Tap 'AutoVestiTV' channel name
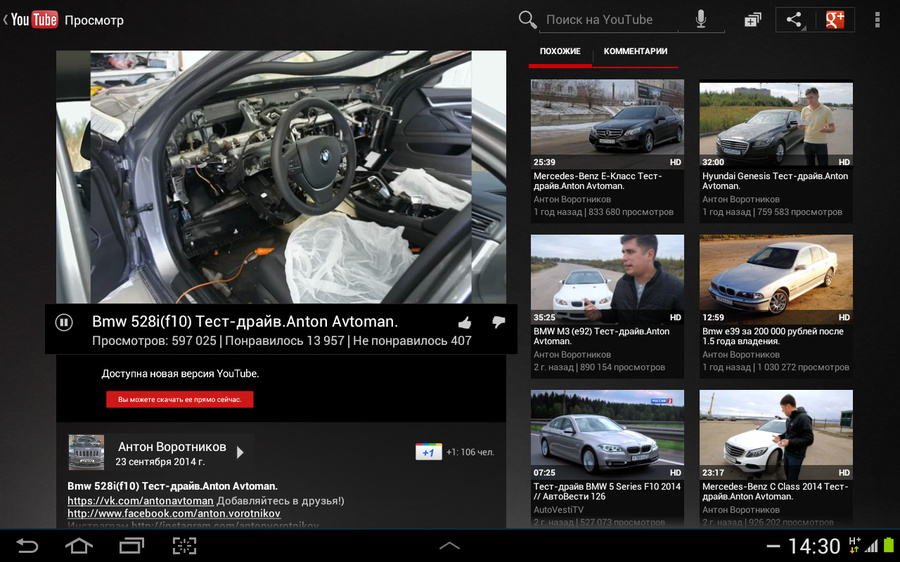Screen dimensions: 900x562 (558, 510)
